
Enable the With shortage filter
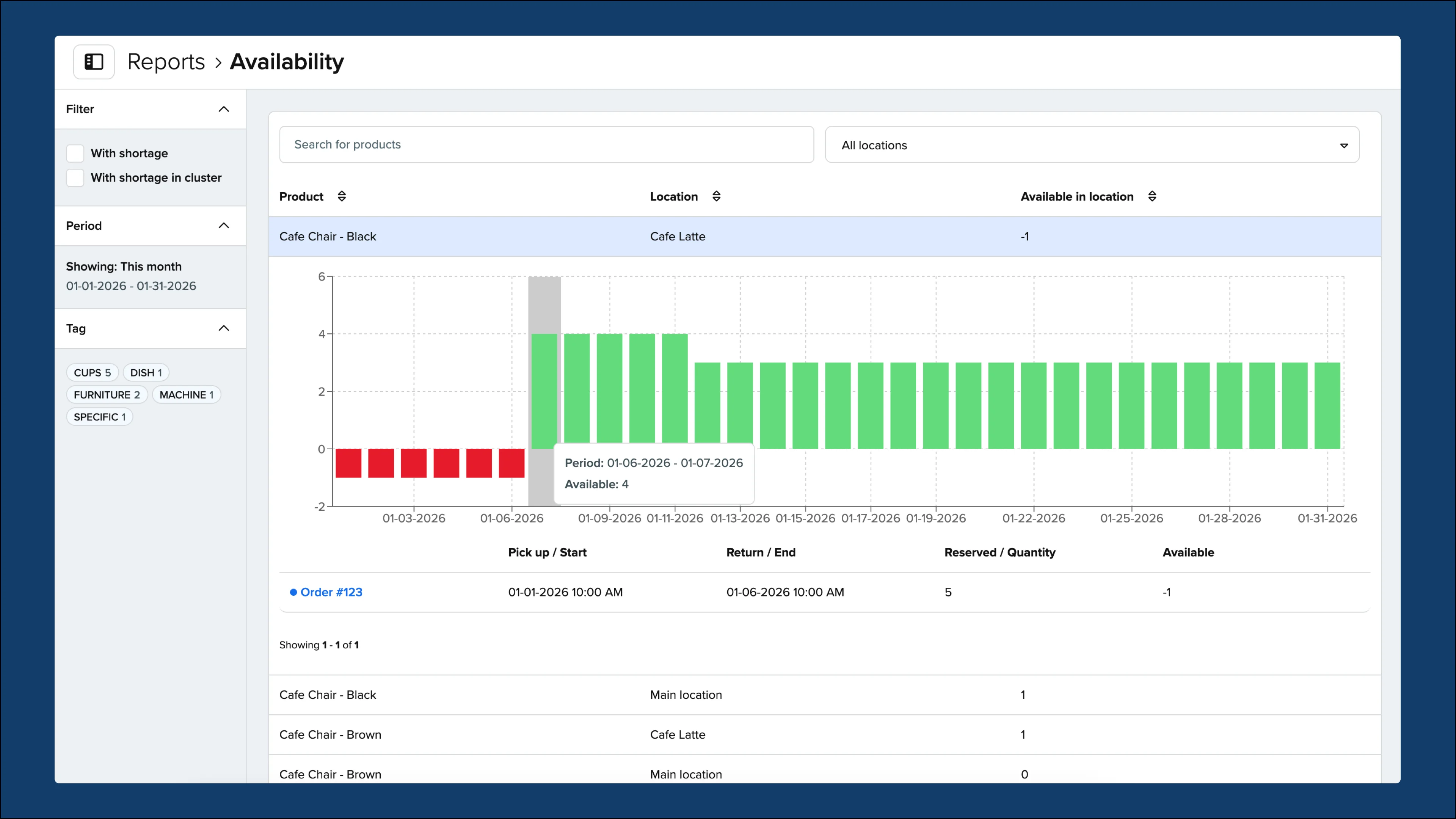coord(75,152)
